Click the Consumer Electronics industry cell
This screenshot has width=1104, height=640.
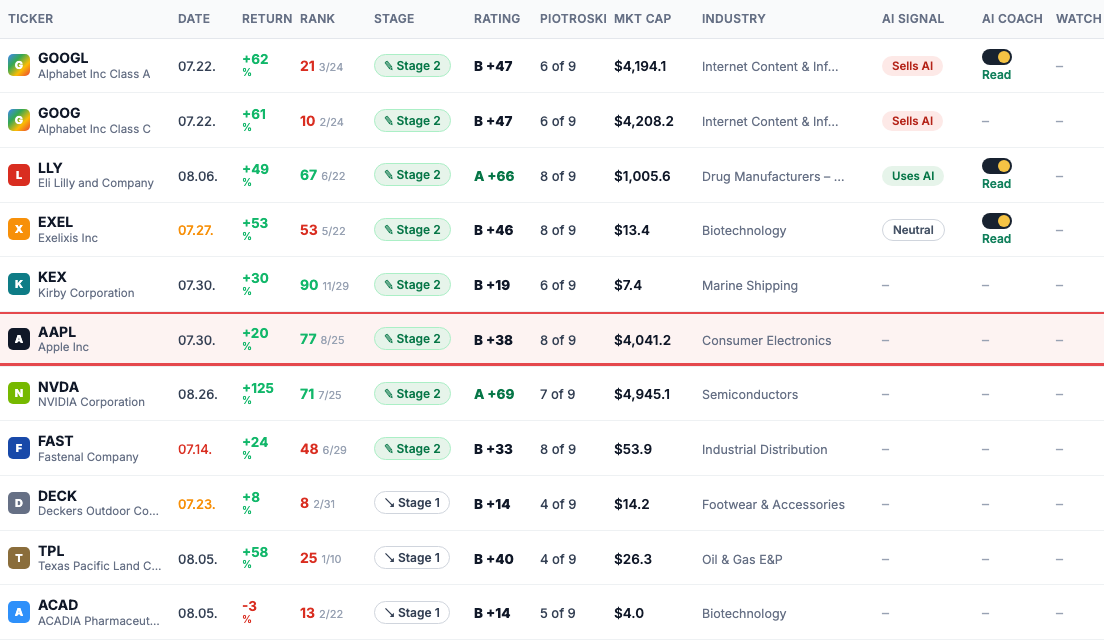(767, 340)
